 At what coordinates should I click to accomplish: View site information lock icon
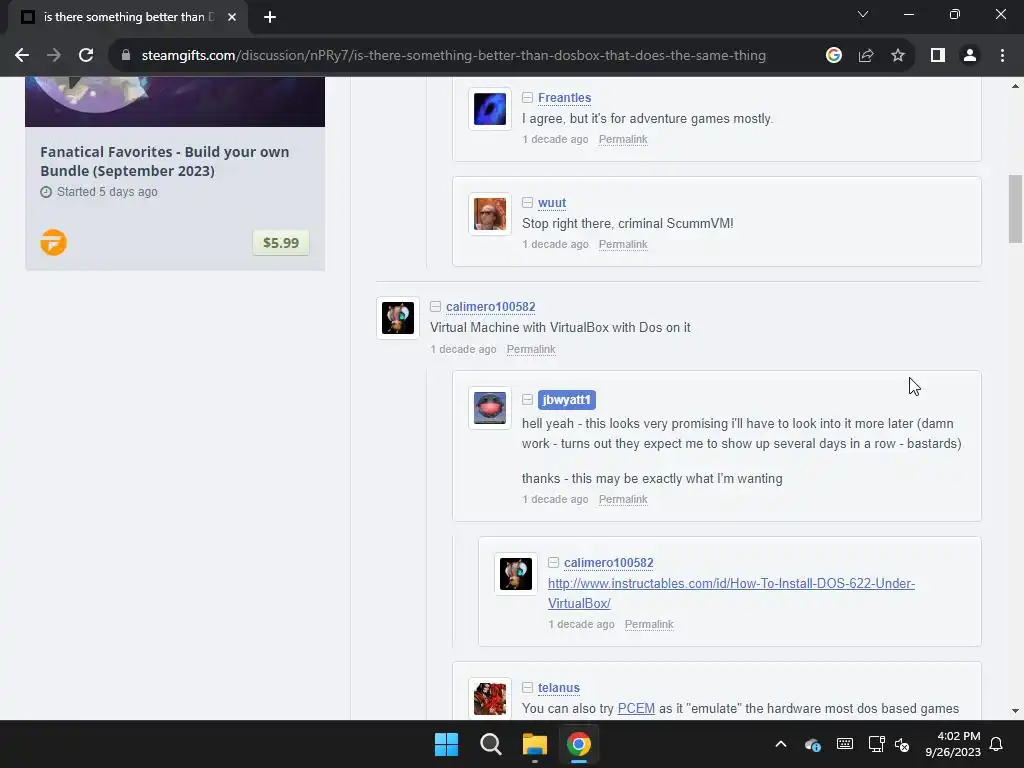tap(126, 56)
